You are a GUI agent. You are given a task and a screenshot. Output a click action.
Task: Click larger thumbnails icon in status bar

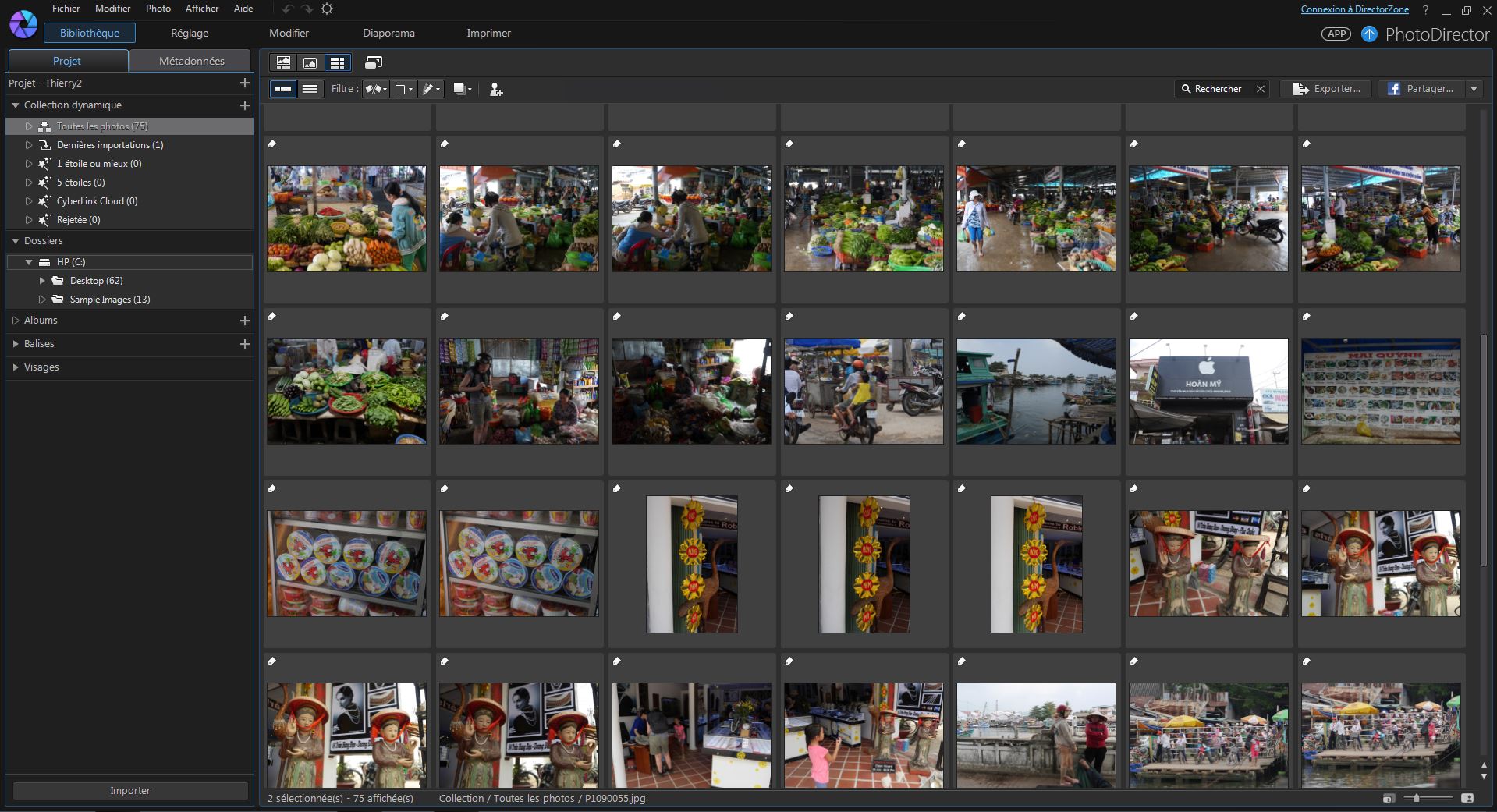(1467, 798)
